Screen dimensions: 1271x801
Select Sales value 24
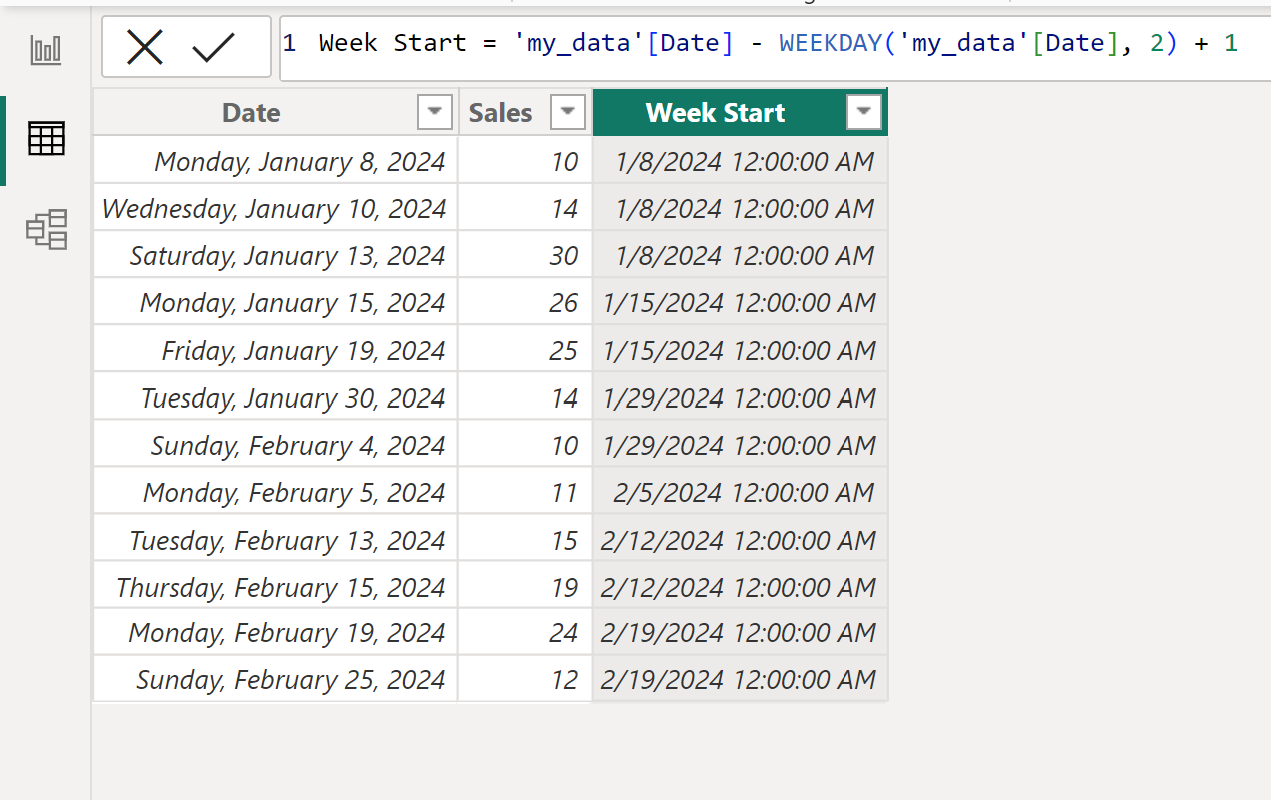524,632
